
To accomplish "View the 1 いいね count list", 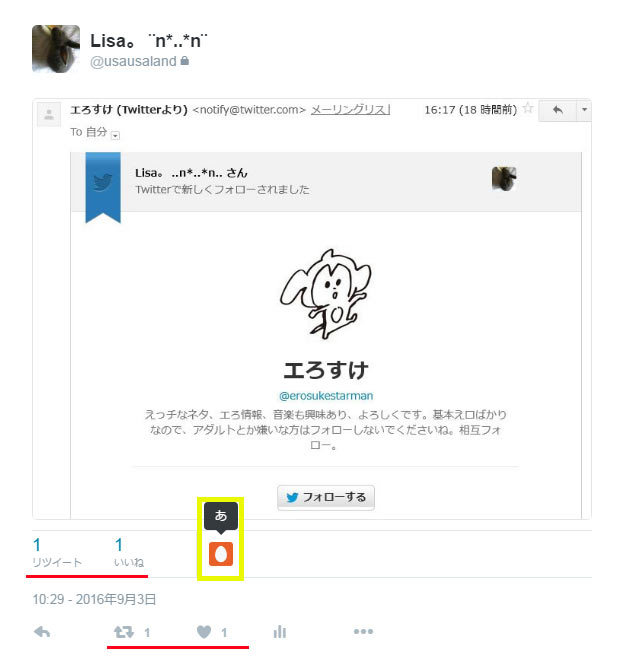I will click(129, 552).
